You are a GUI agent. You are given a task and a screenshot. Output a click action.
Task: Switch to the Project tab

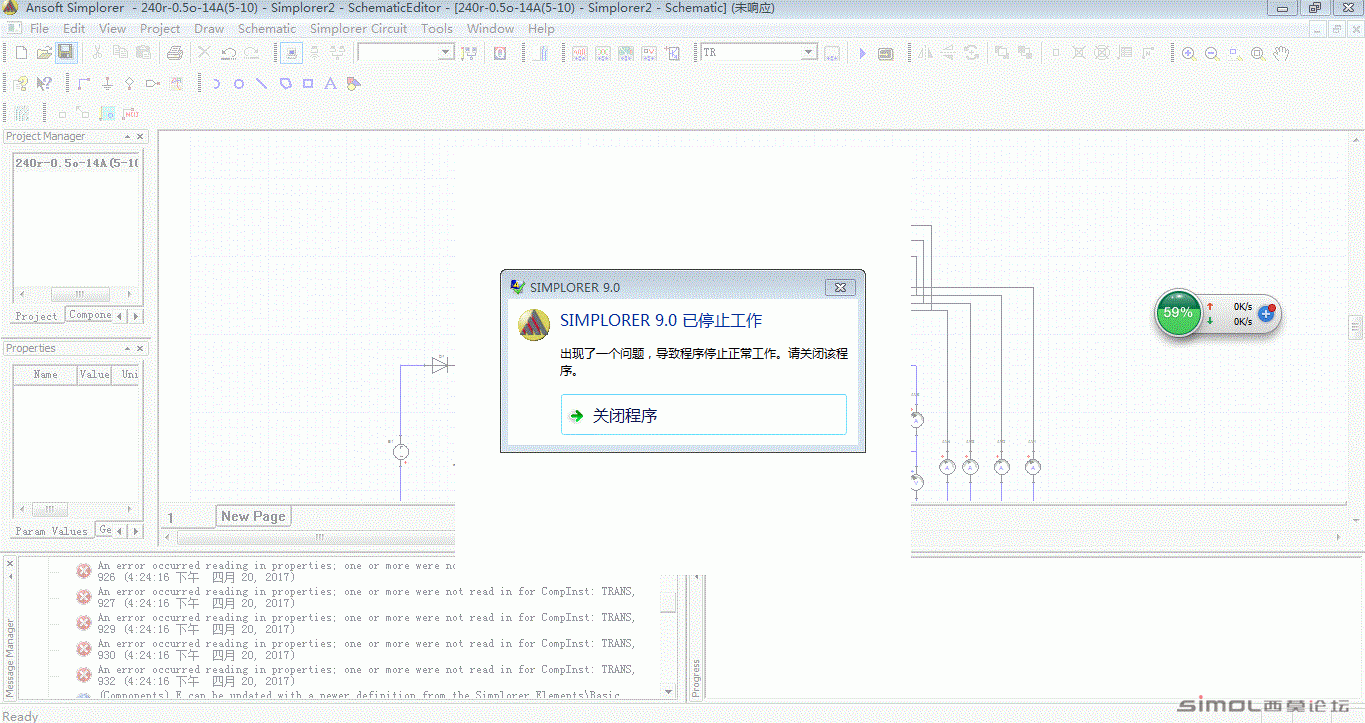36,316
